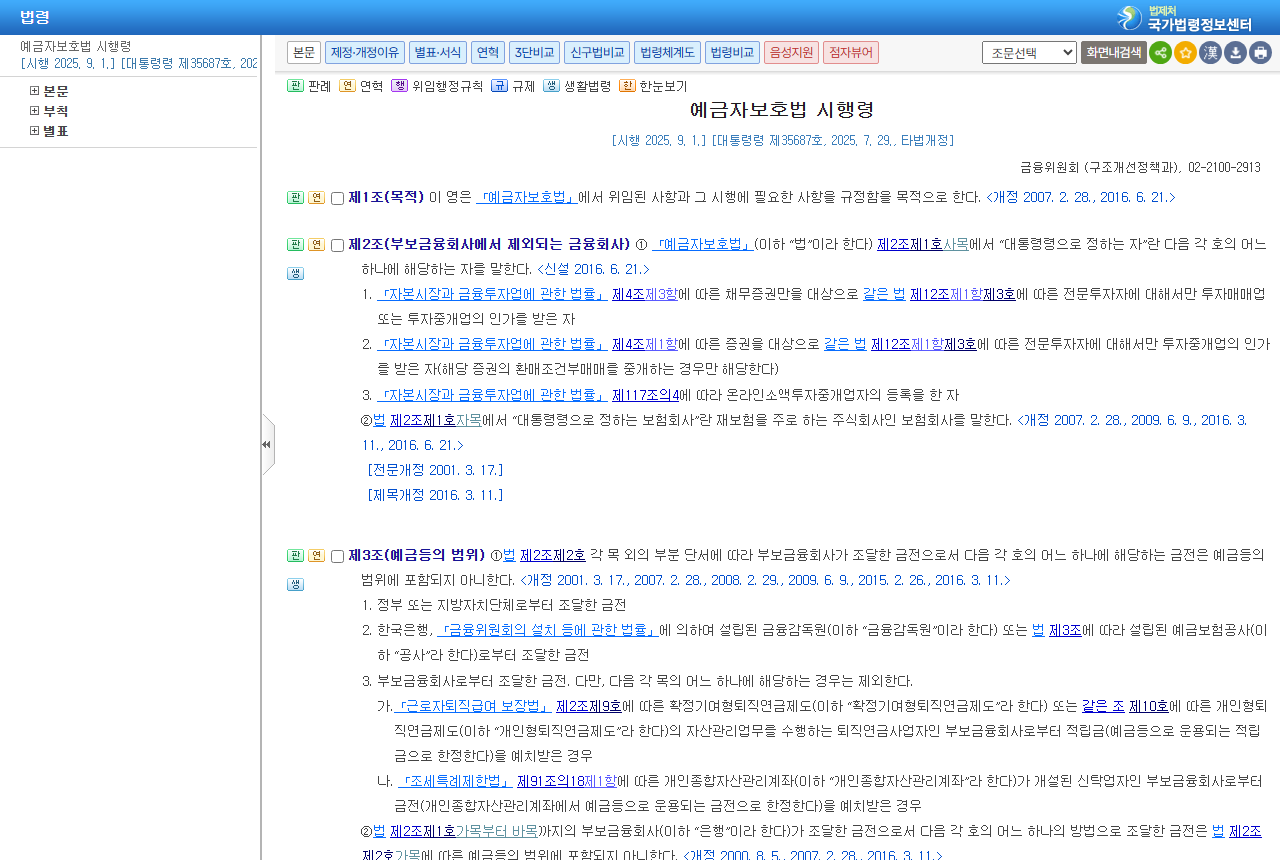Open the 3단비교 tab
The width and height of the screenshot is (1280, 860).
pos(534,52)
